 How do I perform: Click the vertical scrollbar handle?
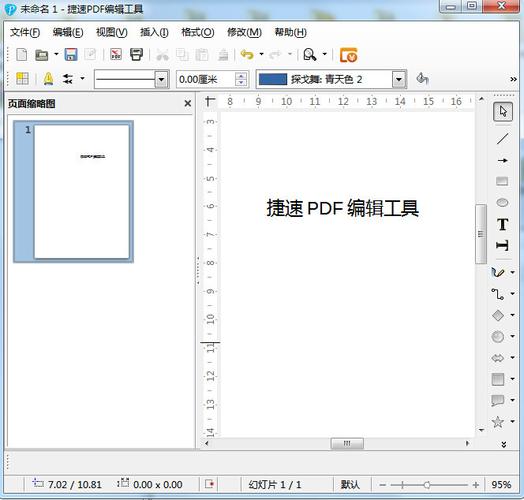(481, 234)
